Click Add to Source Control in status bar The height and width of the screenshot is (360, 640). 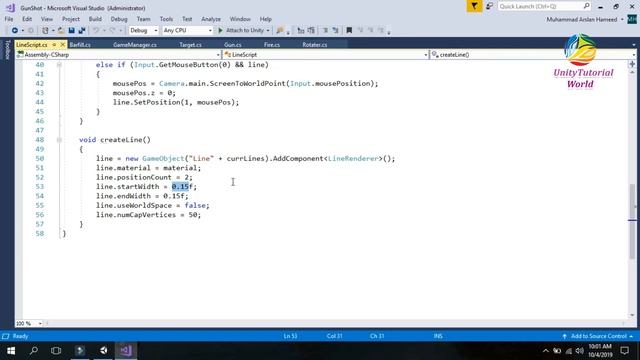pyautogui.click(x=598, y=336)
